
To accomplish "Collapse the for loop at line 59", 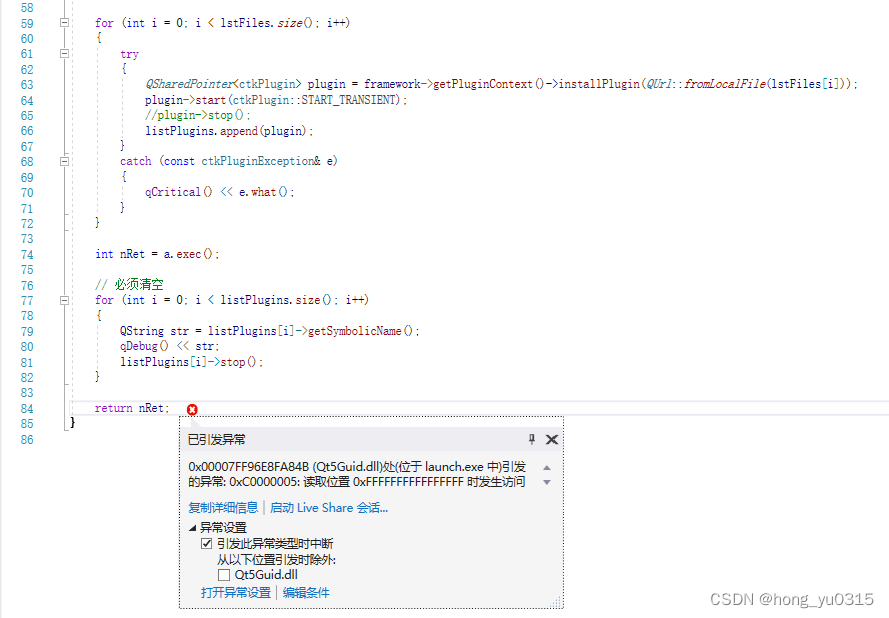I will pyautogui.click(x=65, y=23).
